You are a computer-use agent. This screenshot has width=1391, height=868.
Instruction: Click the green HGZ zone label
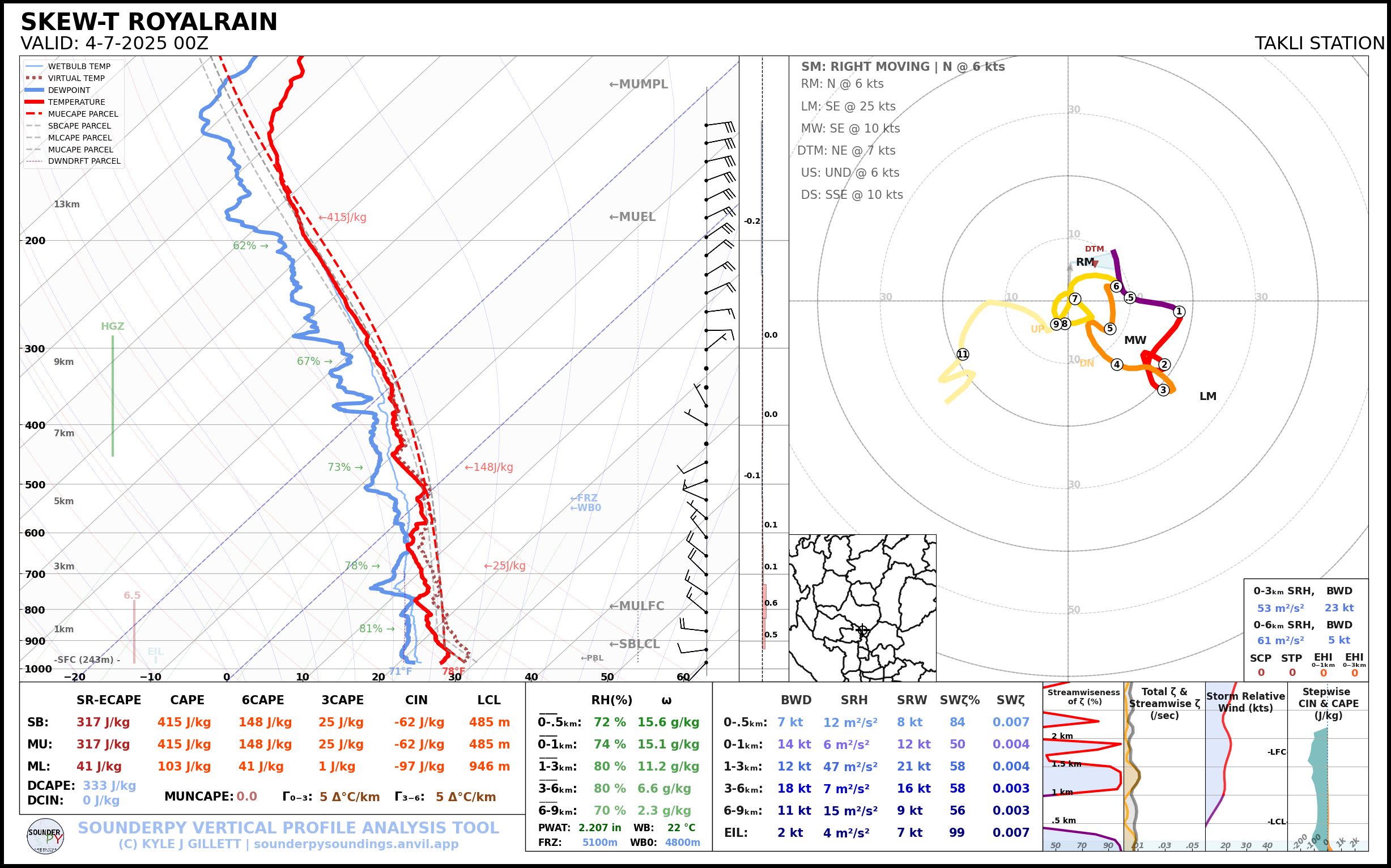113,326
